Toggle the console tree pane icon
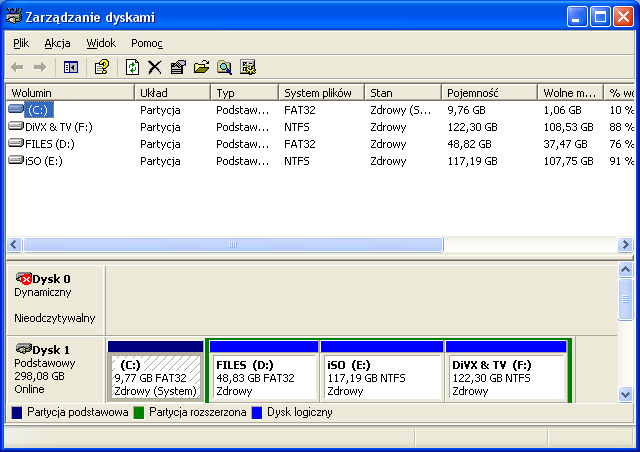Screen dimensions: 640x452 [x=71, y=67]
